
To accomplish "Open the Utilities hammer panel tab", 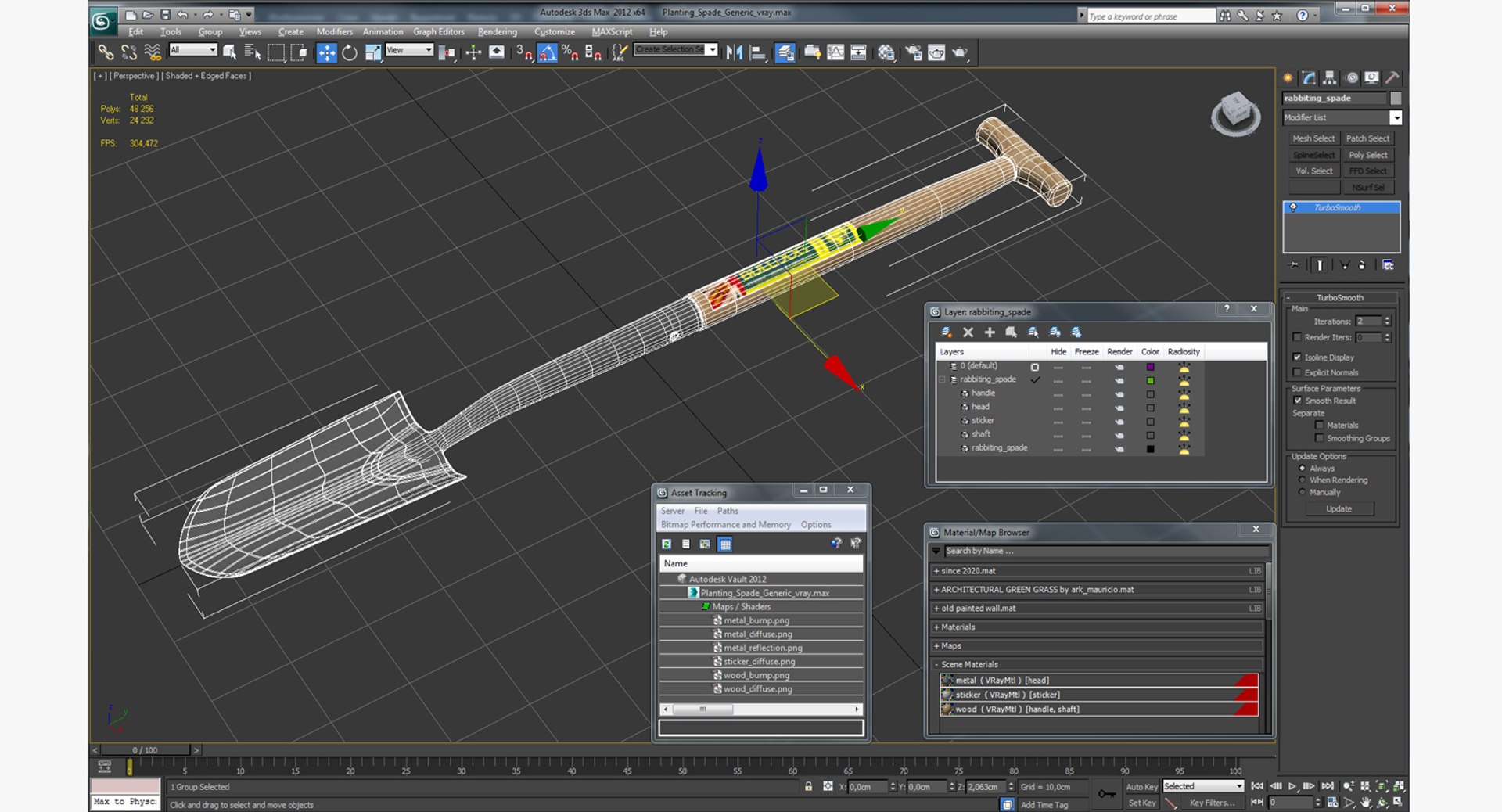I will point(1392,77).
